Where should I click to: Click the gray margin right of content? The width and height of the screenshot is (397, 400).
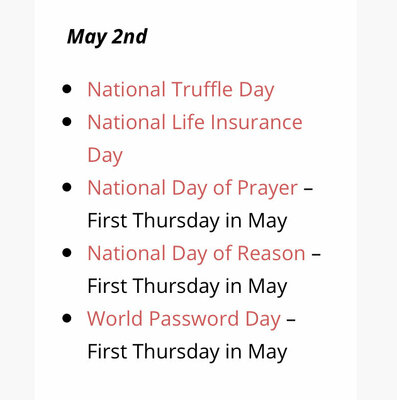[x=377, y=200]
